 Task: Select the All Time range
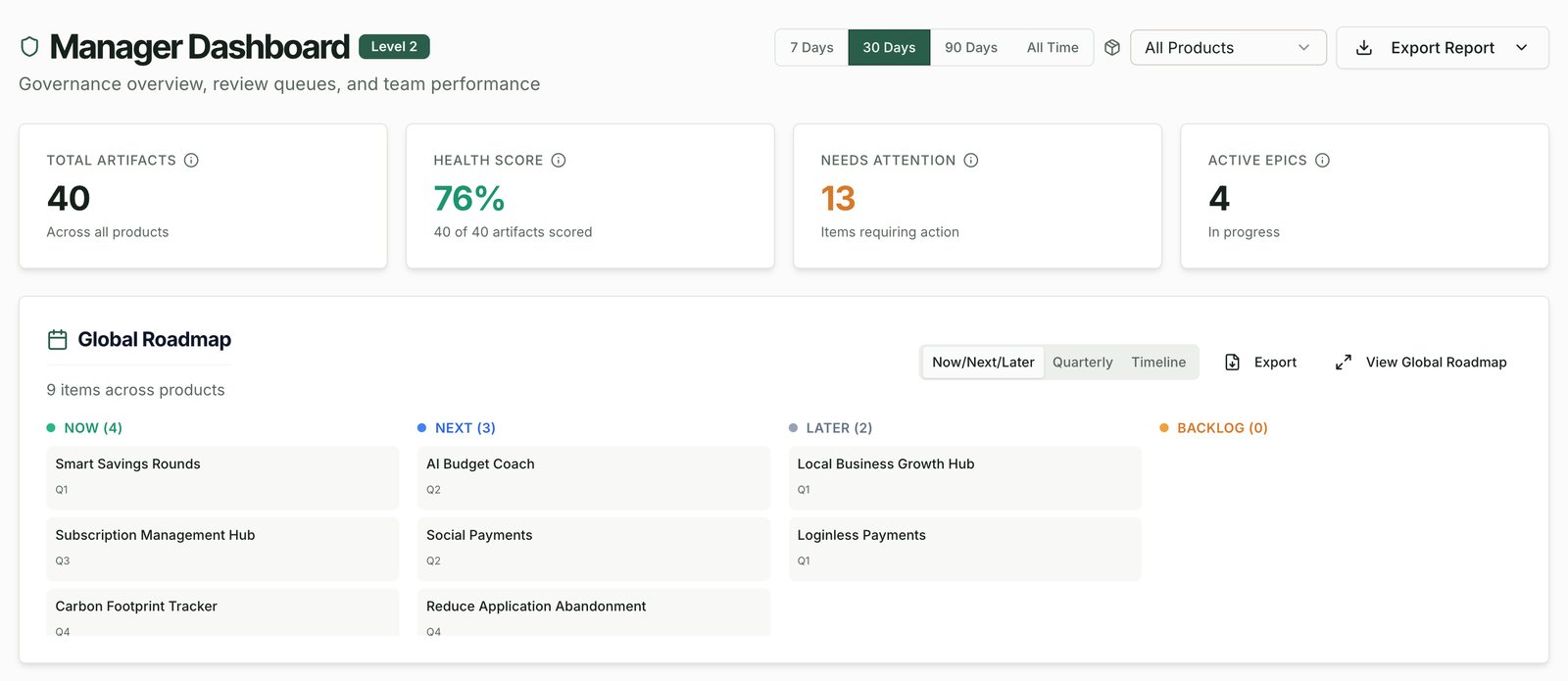tap(1053, 47)
